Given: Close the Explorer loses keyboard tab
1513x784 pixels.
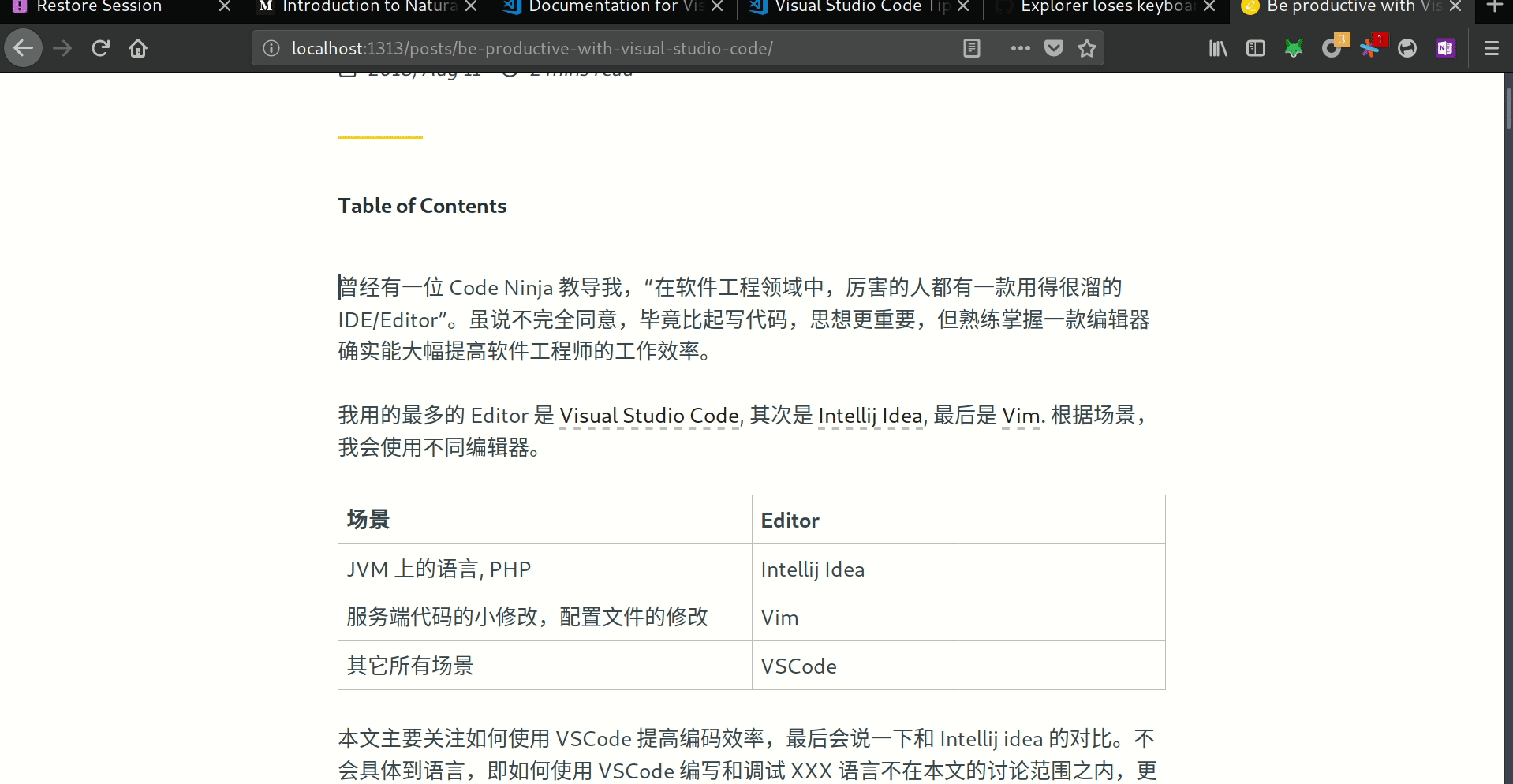Looking at the screenshot, I should click(1209, 6).
